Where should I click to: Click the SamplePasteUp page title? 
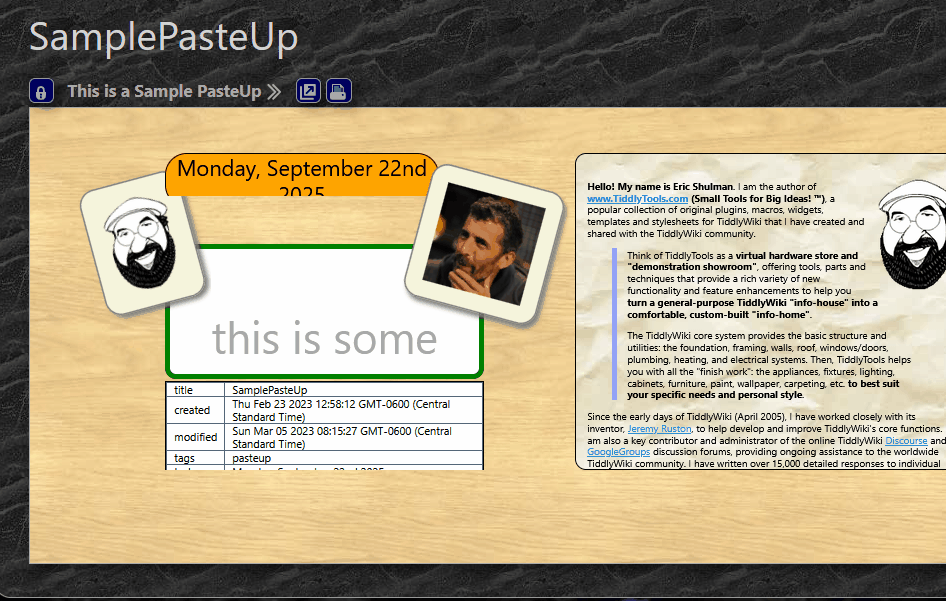point(163,37)
